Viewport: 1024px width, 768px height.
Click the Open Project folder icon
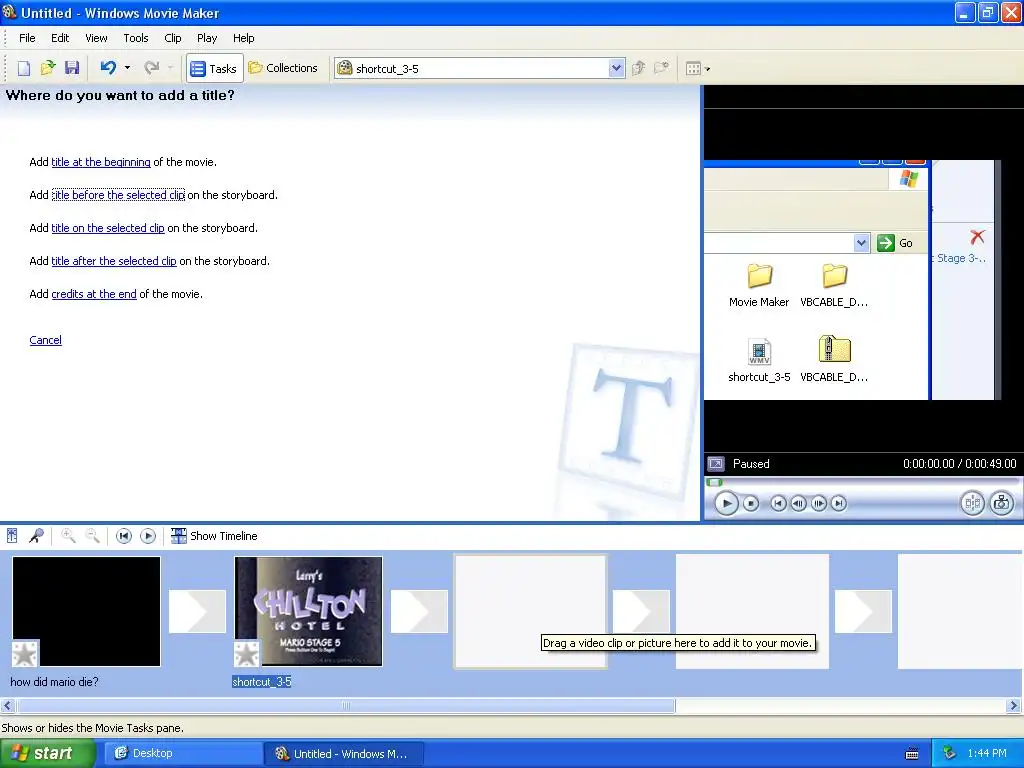pos(48,68)
